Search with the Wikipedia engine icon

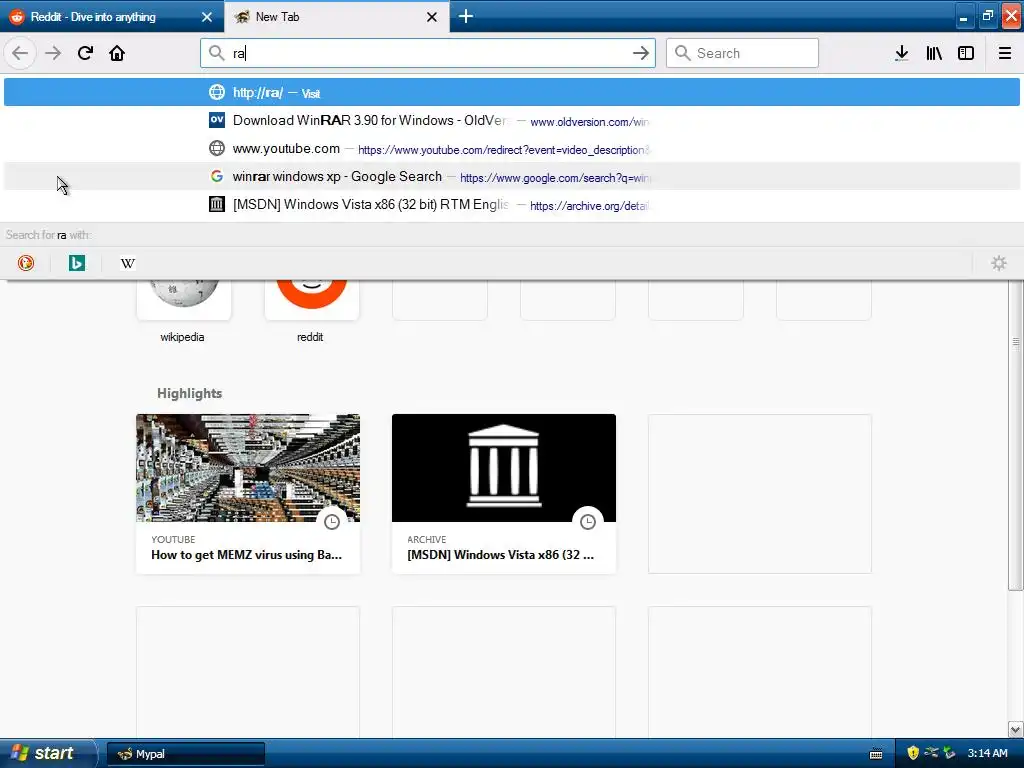(x=128, y=263)
